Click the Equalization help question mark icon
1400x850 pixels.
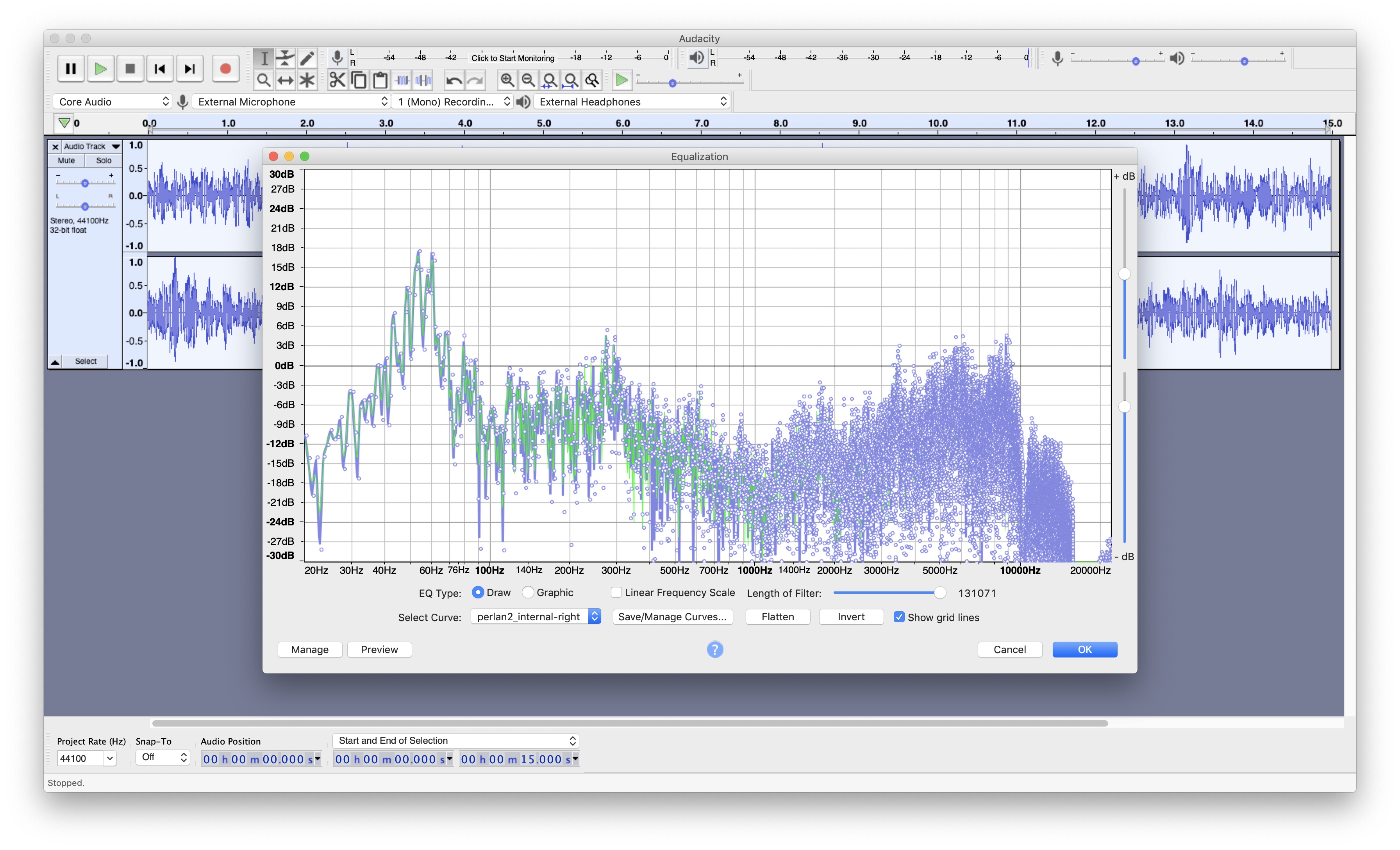(x=715, y=650)
